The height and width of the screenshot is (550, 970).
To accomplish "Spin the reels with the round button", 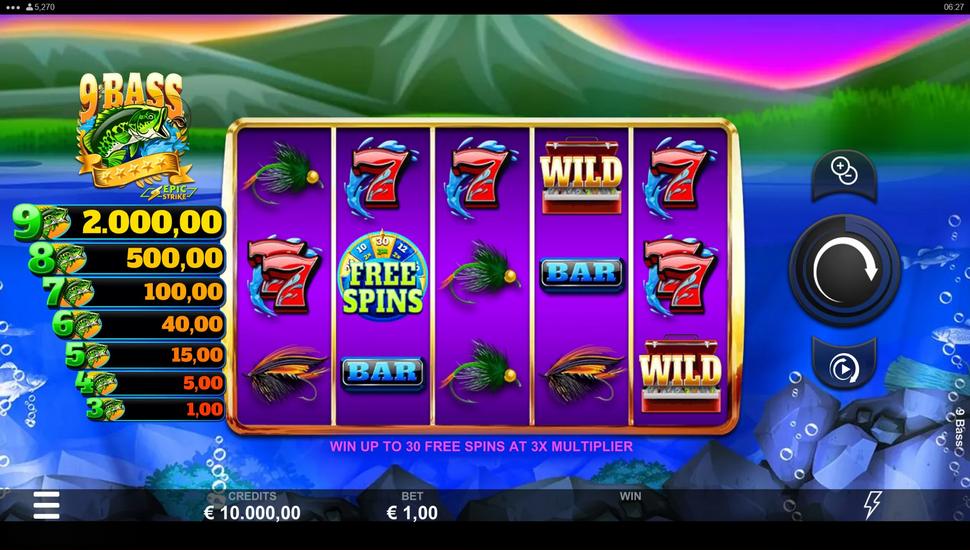I will 844,270.
